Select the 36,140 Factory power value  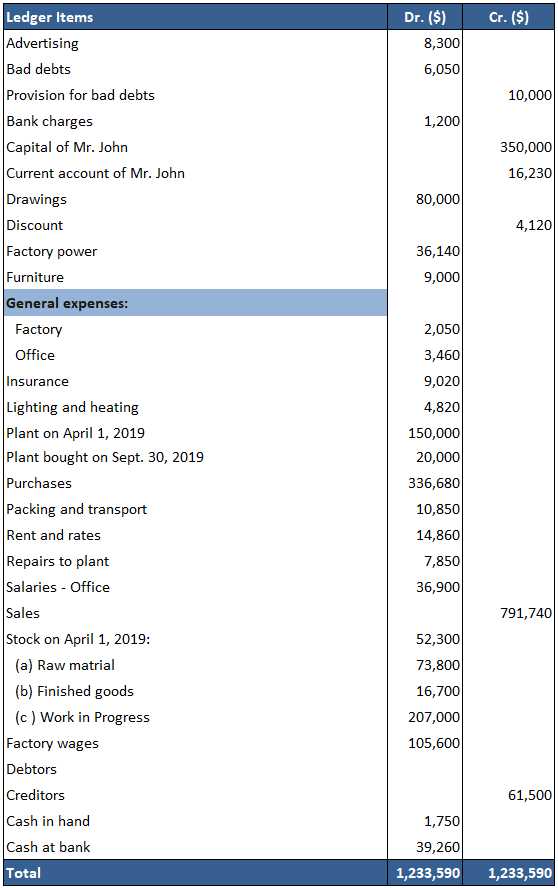tap(438, 251)
